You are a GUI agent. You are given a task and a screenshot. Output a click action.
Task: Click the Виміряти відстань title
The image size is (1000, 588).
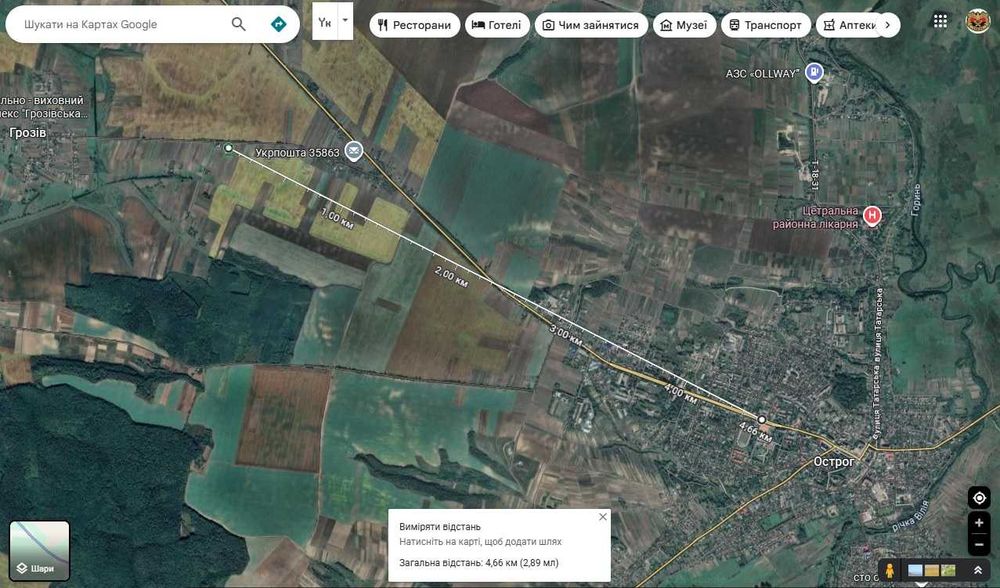440,527
